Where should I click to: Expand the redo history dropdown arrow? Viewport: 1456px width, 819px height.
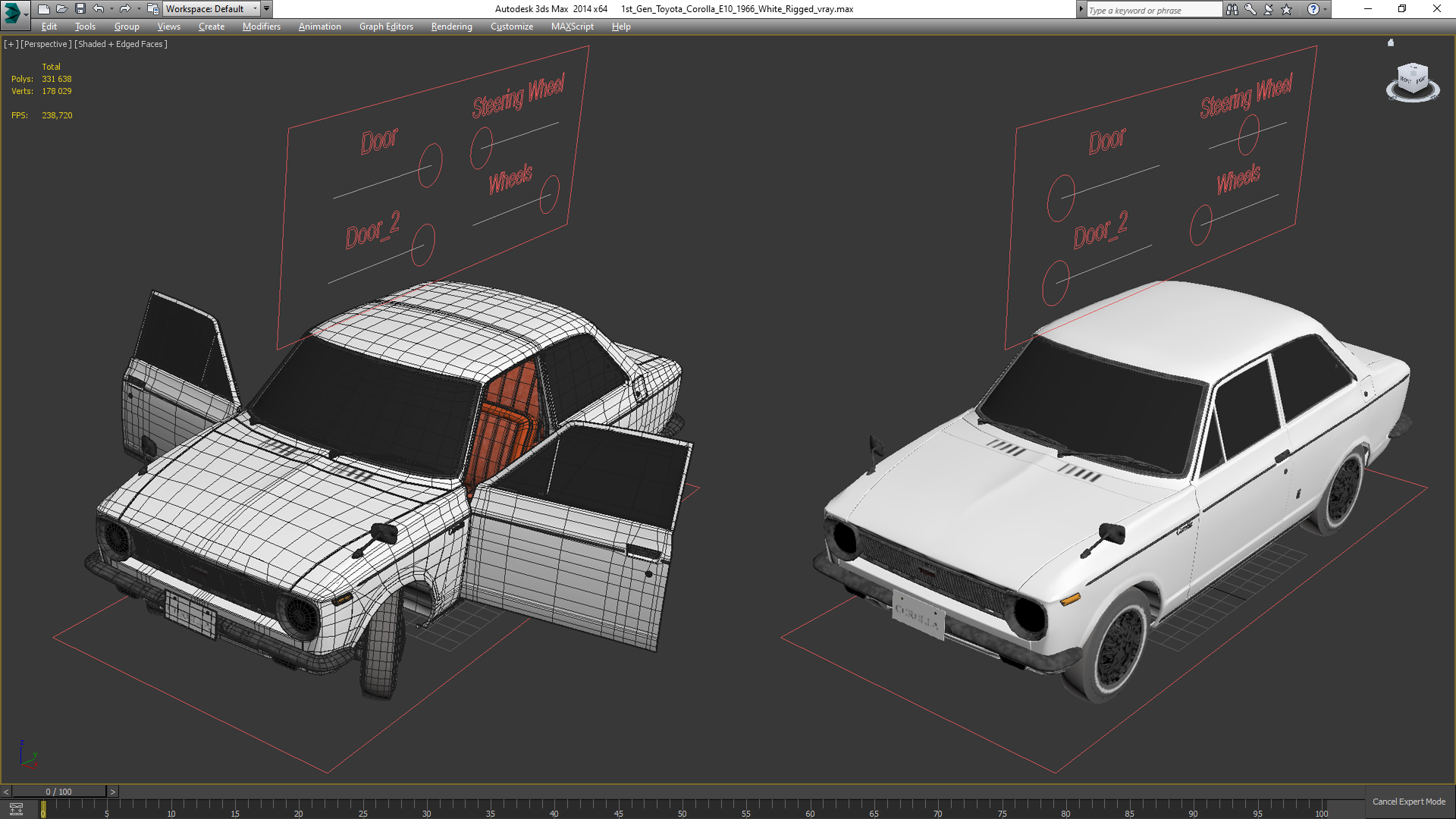pos(138,9)
